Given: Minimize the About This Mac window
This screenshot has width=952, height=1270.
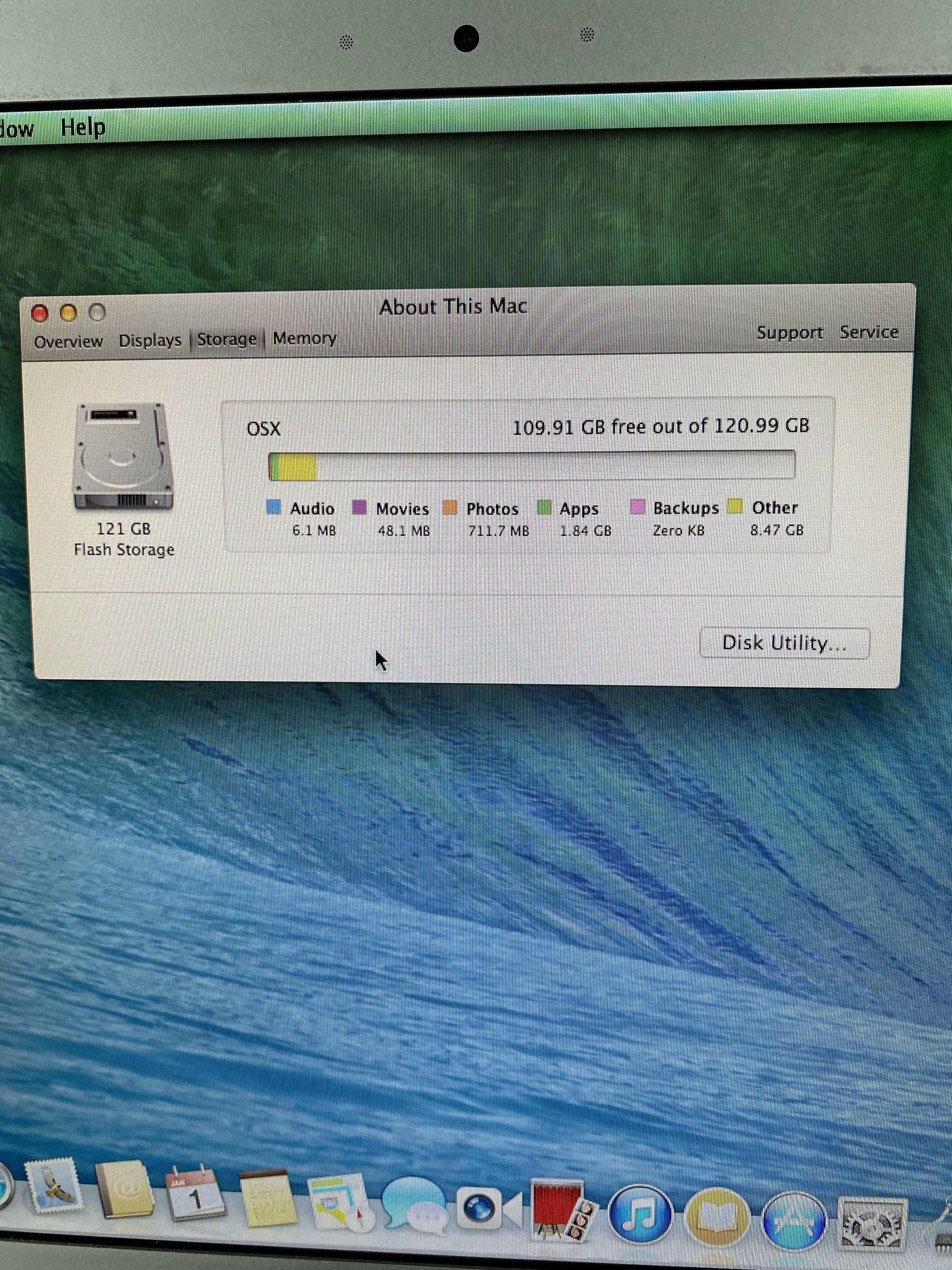Looking at the screenshot, I should coord(69,313).
